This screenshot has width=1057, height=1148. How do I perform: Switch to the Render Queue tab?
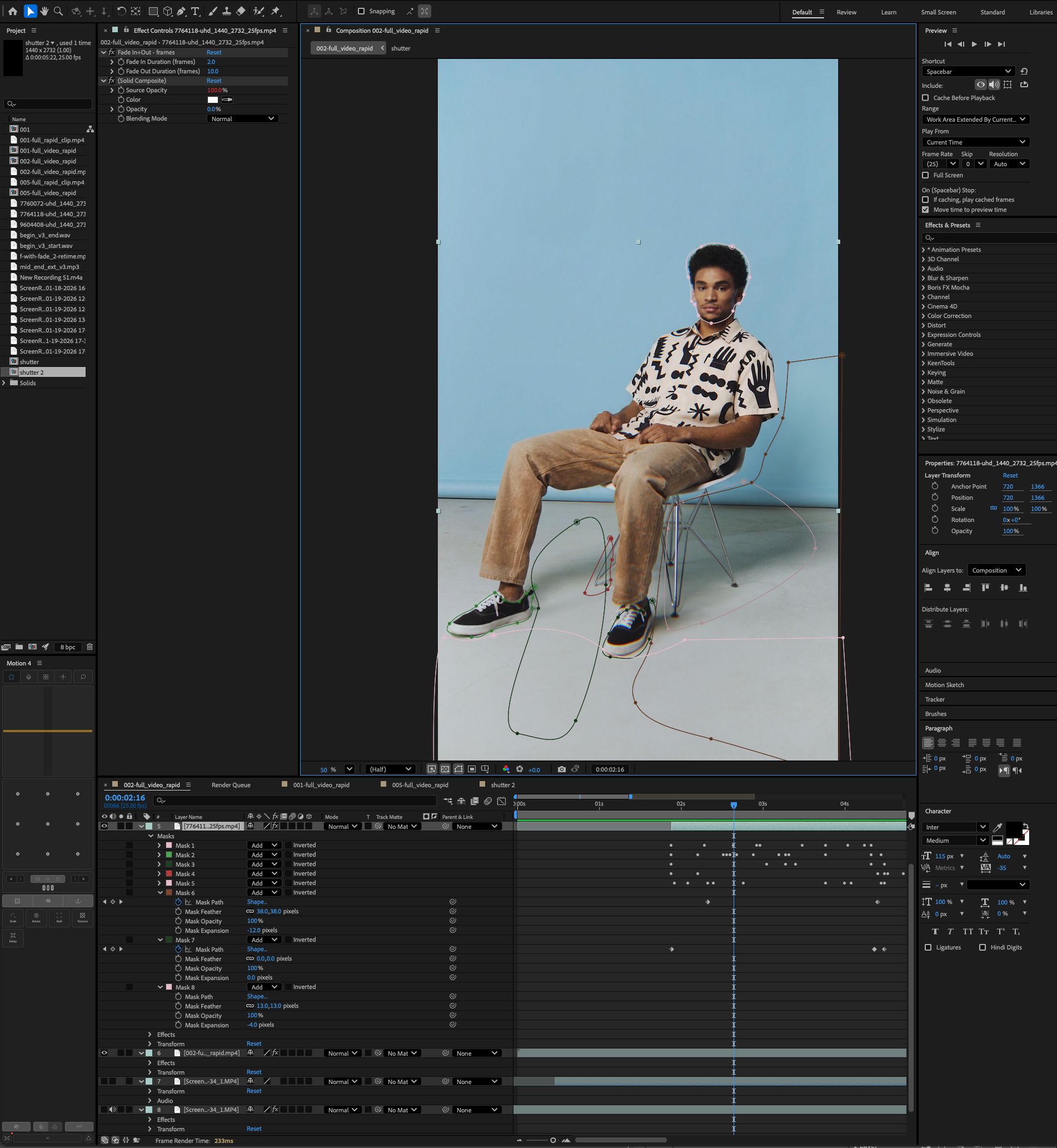[231, 784]
